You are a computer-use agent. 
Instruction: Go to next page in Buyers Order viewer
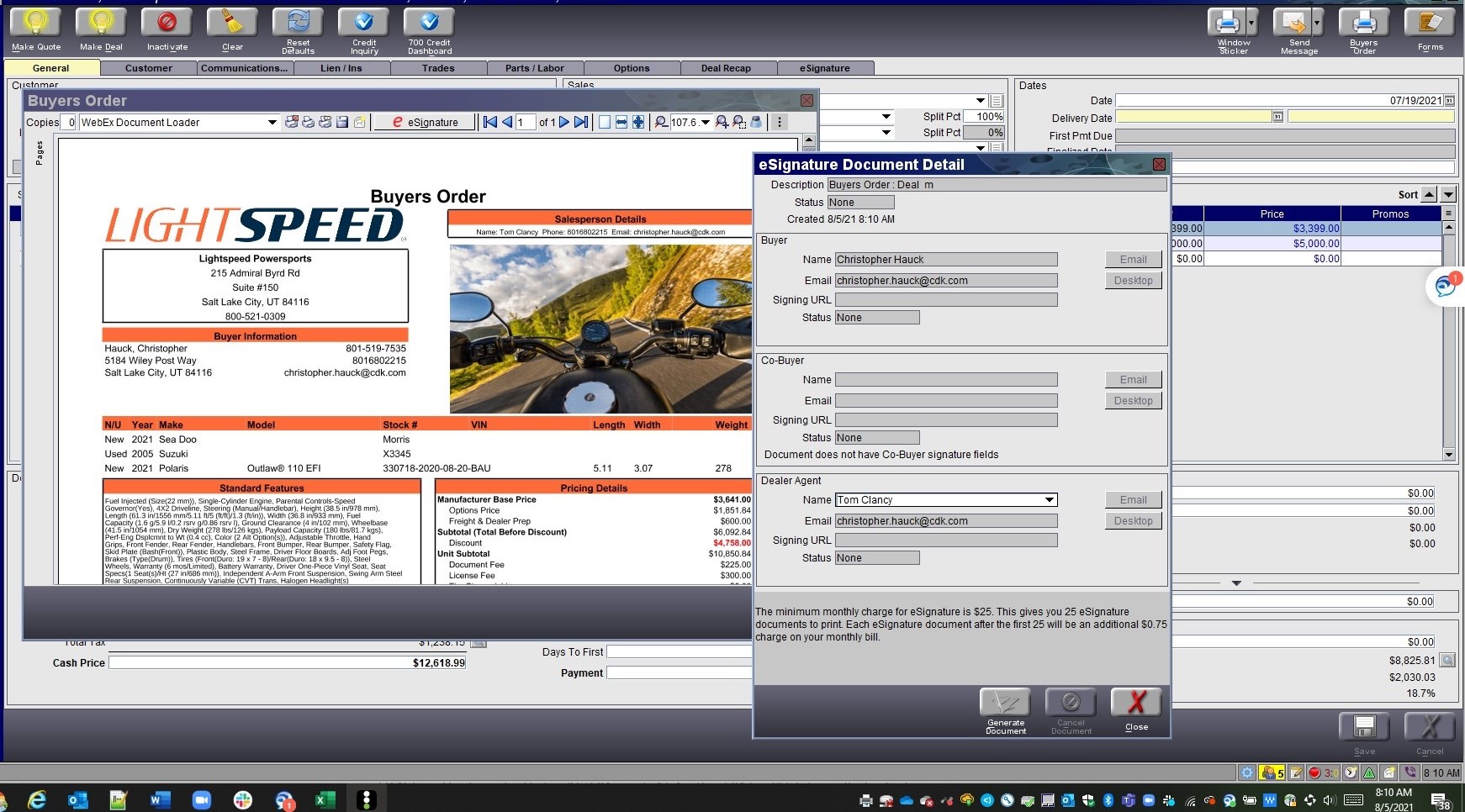coord(564,122)
